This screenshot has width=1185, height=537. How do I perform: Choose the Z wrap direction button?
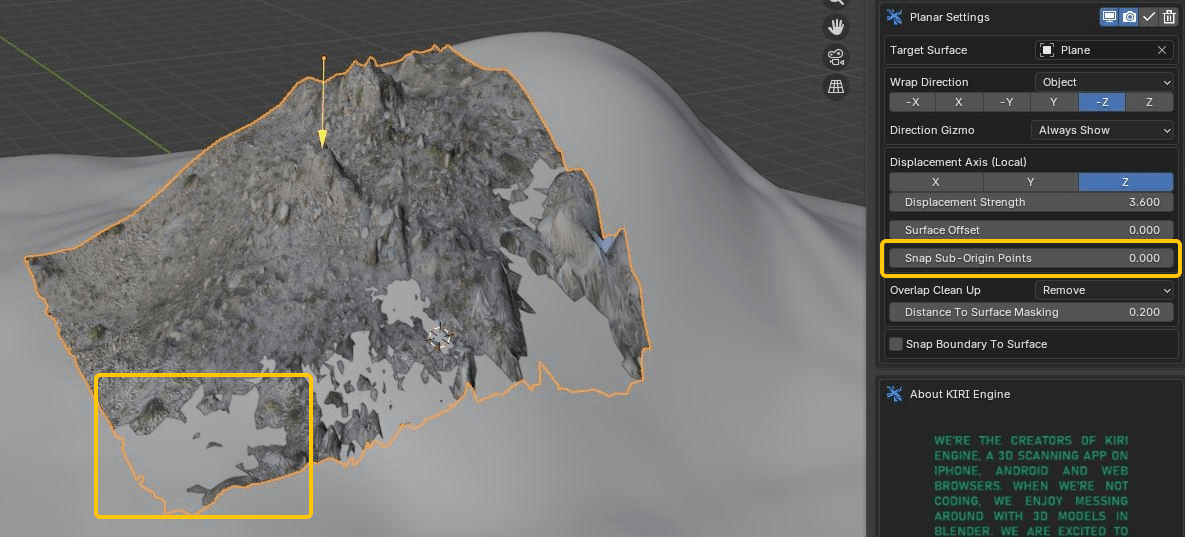[1149, 102]
